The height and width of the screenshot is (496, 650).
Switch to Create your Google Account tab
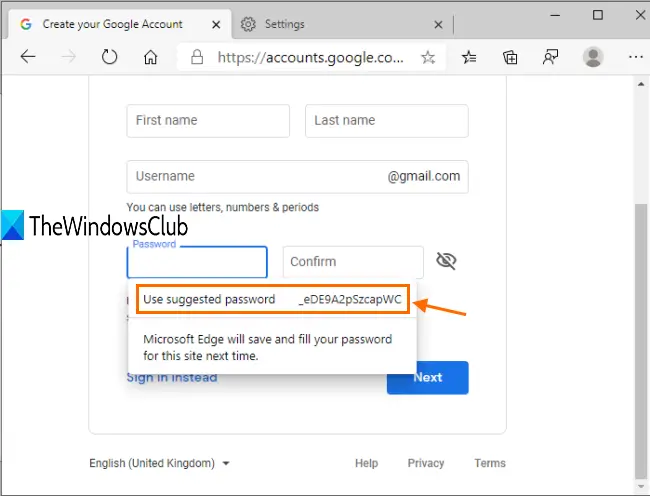(120, 24)
